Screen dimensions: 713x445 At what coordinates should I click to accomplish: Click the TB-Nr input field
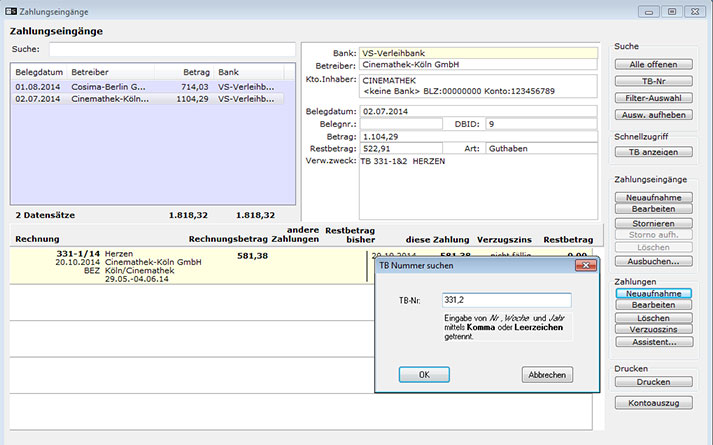(x=506, y=300)
